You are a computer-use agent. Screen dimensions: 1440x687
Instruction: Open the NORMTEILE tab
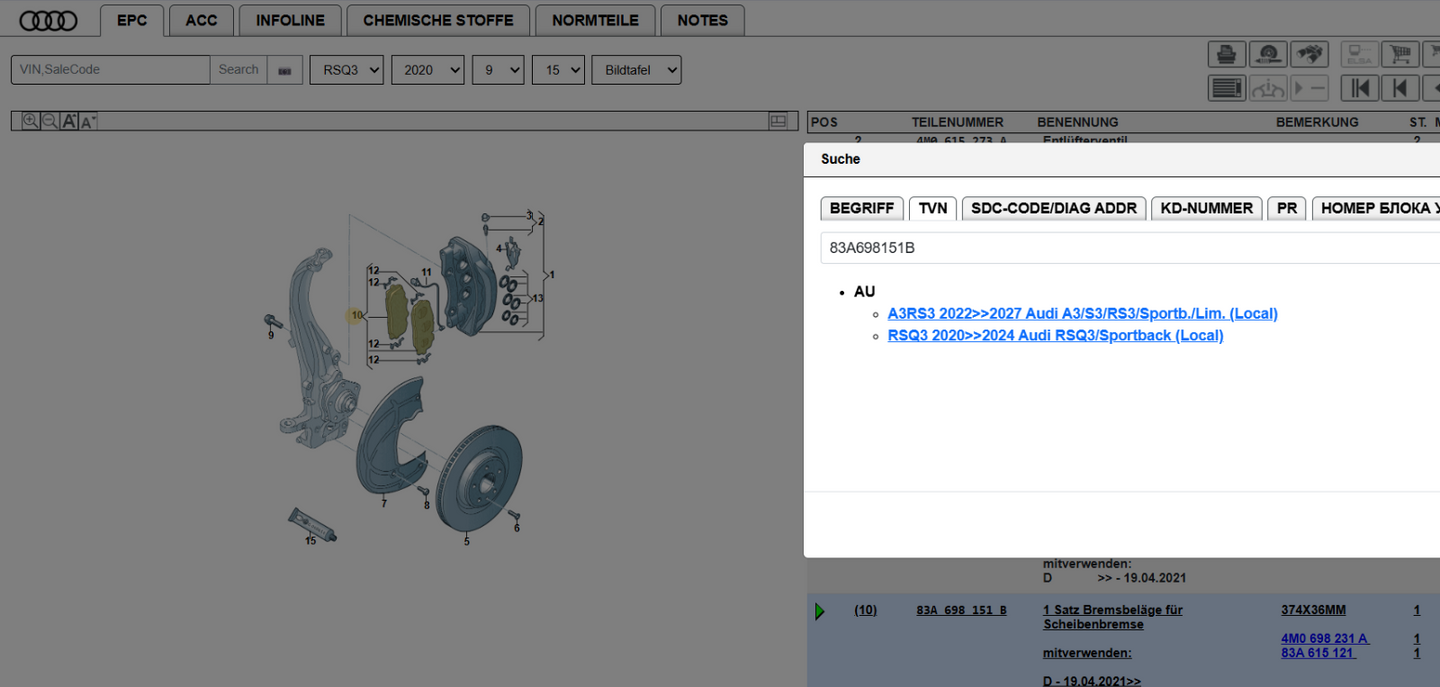[595, 20]
